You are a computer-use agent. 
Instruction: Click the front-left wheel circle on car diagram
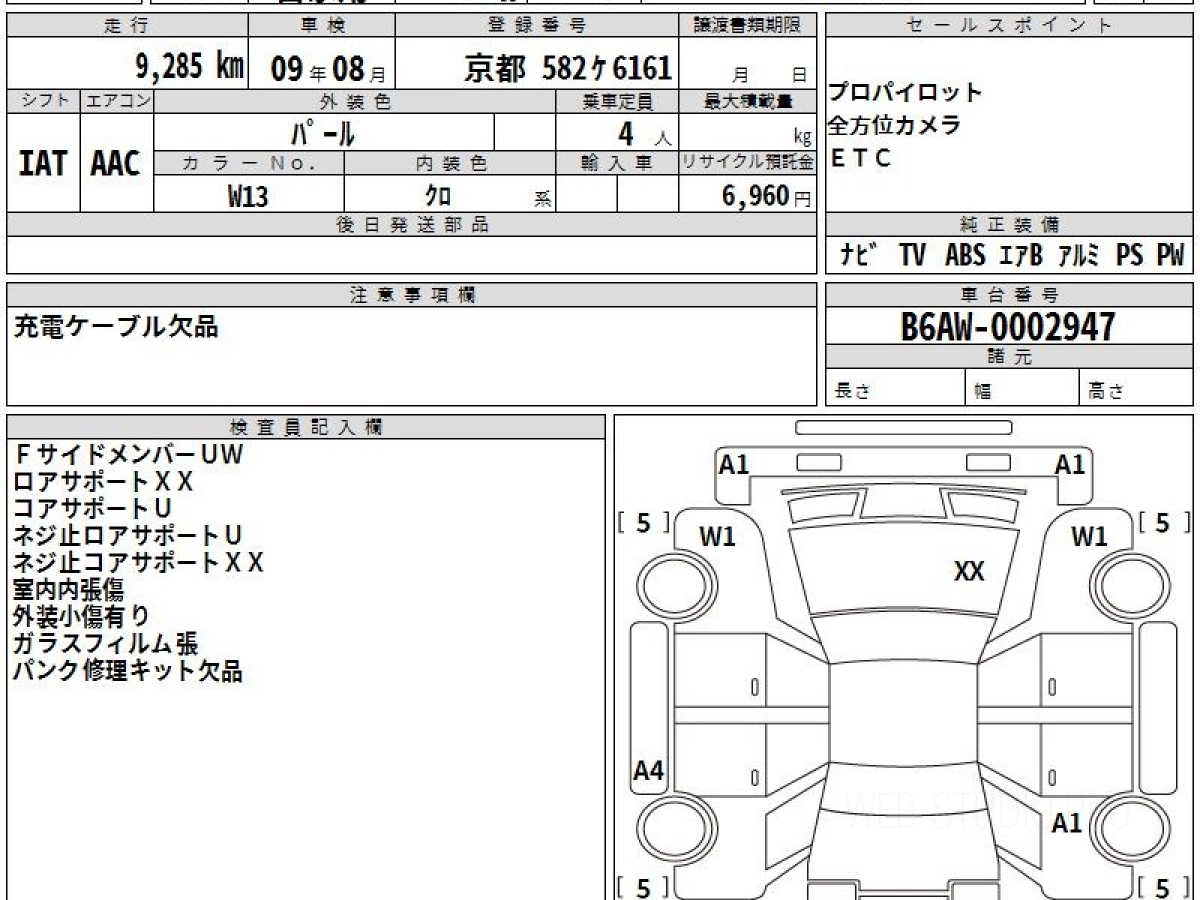tap(666, 581)
